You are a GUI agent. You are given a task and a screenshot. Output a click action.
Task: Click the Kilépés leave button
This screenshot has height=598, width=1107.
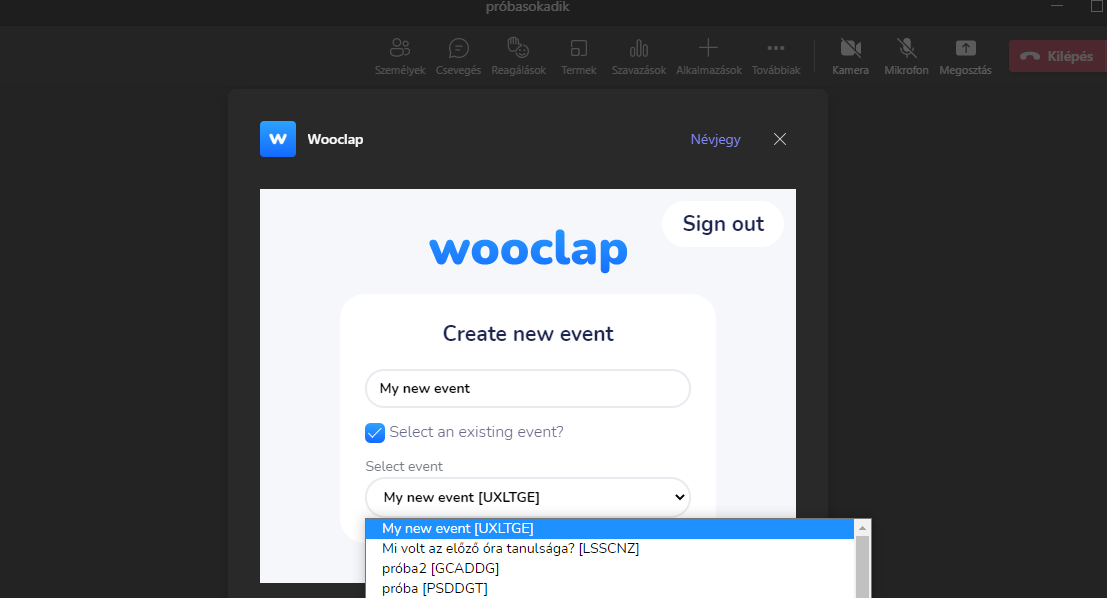tap(1058, 56)
